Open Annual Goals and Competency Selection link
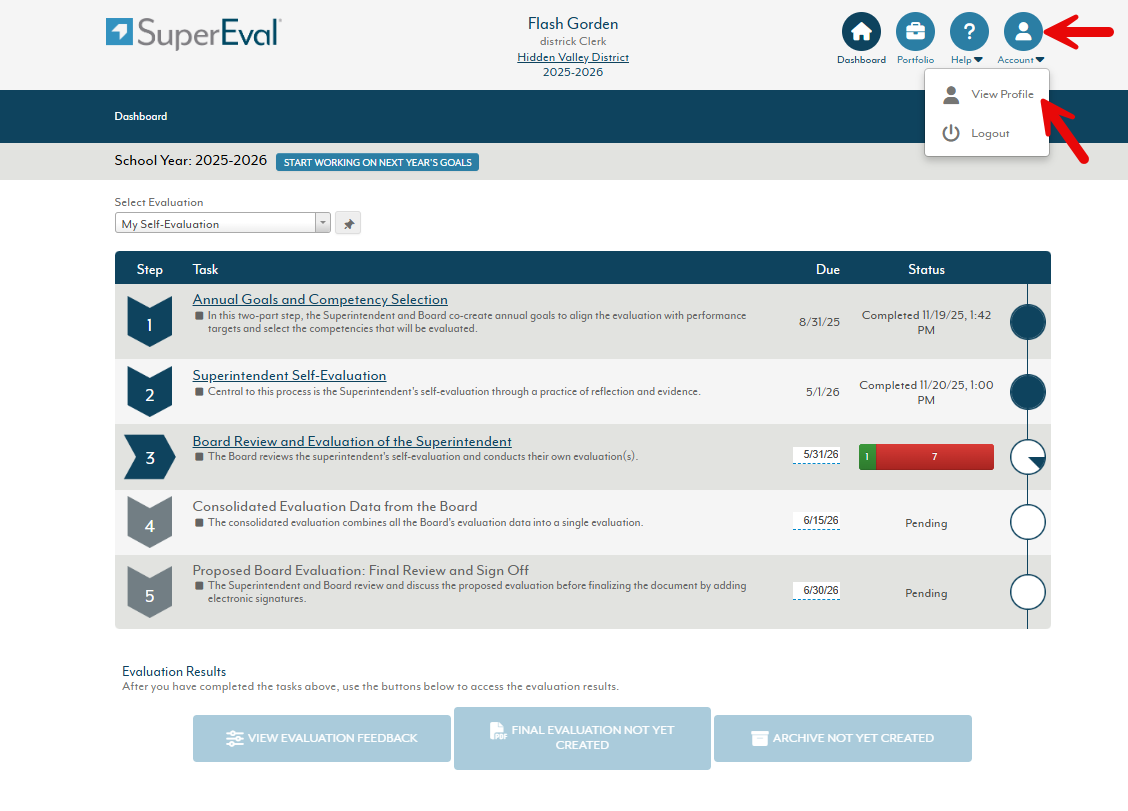The height and width of the screenshot is (811, 1128). pyautogui.click(x=320, y=299)
